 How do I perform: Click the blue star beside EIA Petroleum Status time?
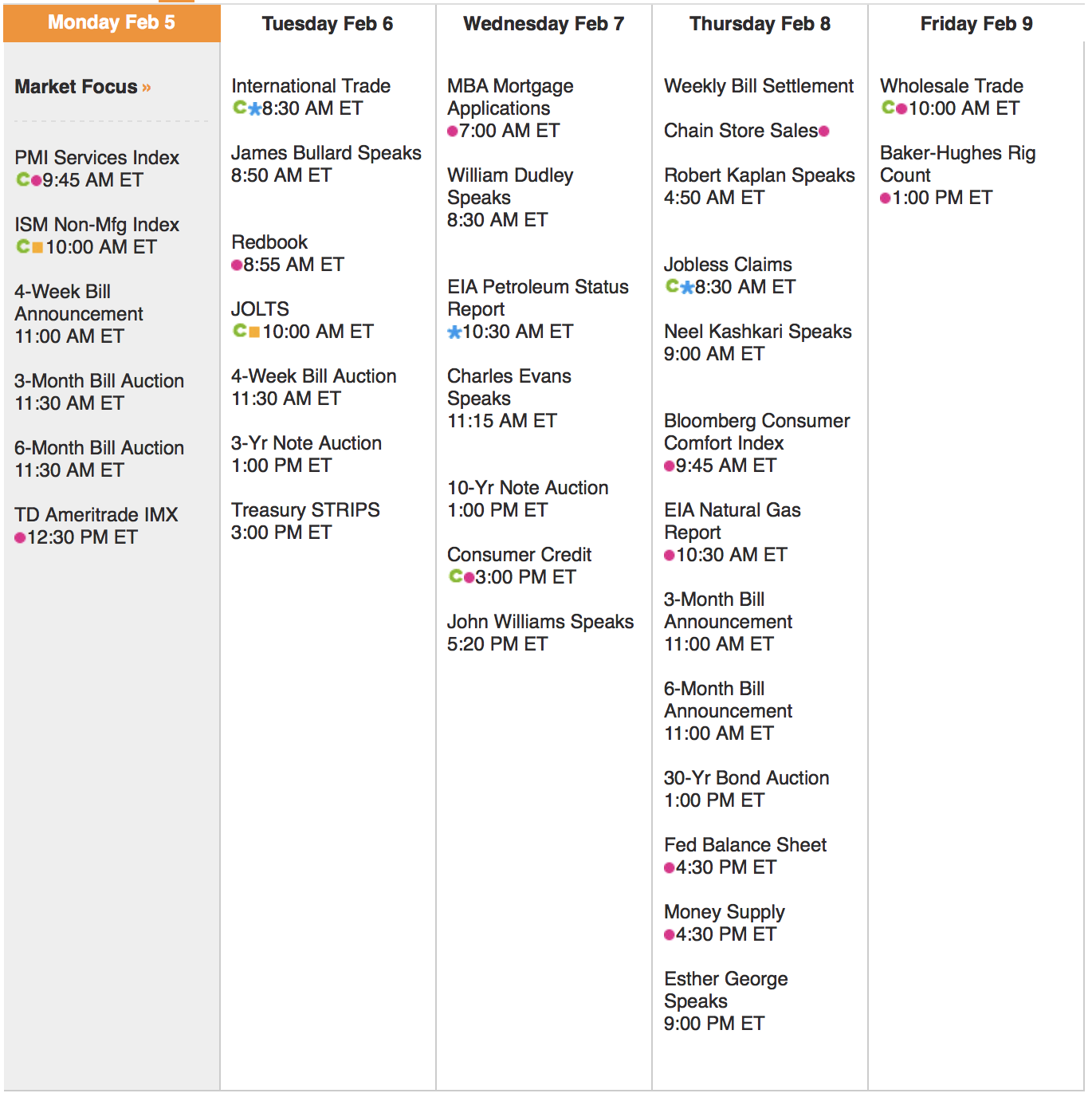pos(454,332)
